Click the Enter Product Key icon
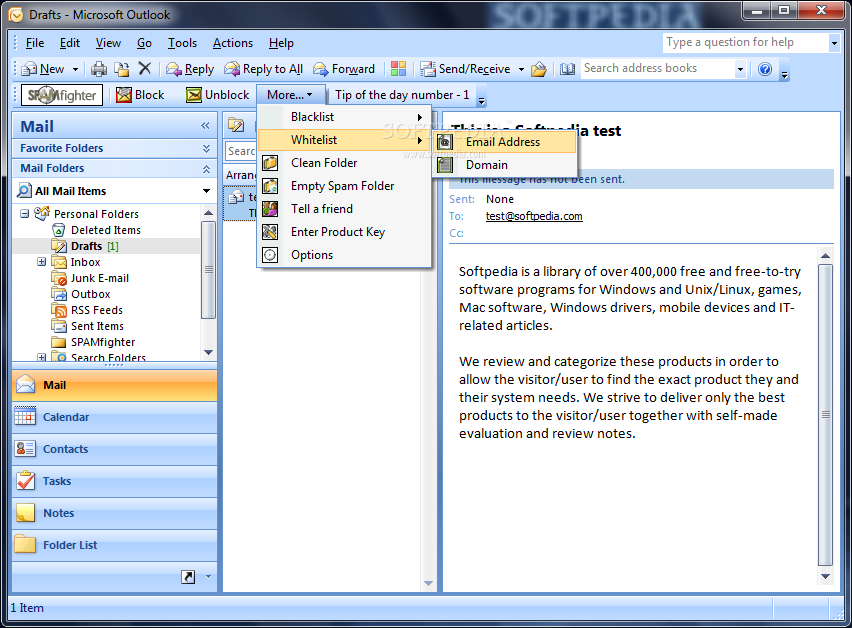Viewport: 852px width, 628px height. click(x=270, y=232)
